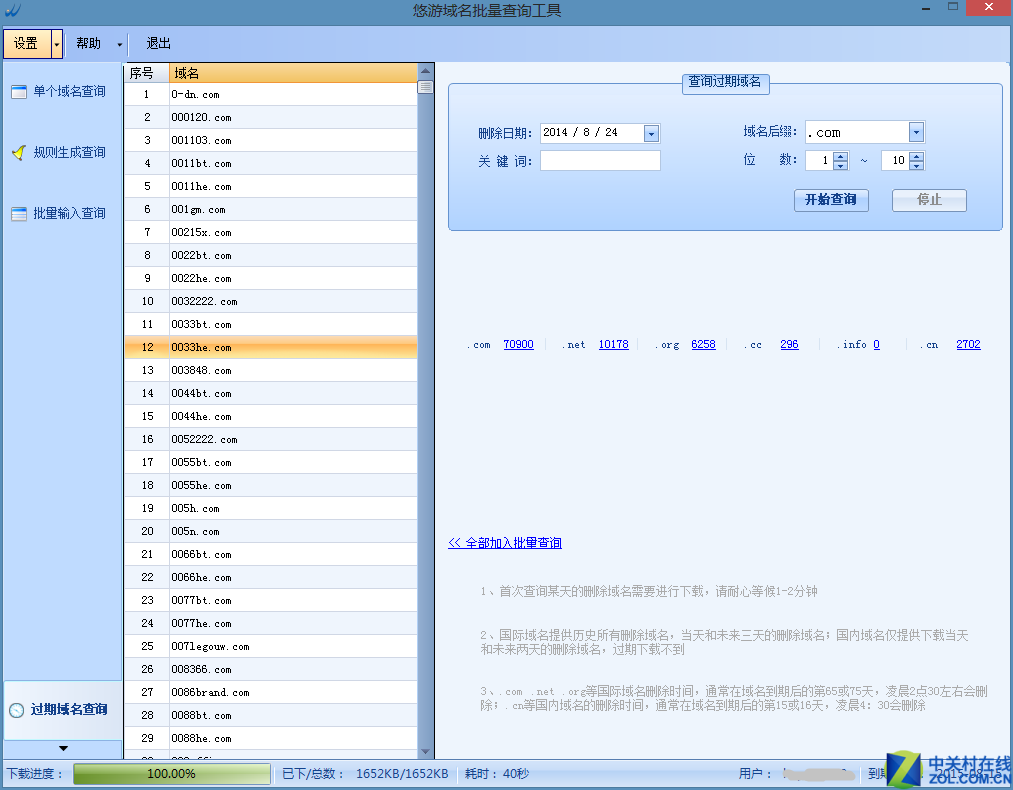Select row 005n.com
The height and width of the screenshot is (790, 1013).
click(271, 532)
